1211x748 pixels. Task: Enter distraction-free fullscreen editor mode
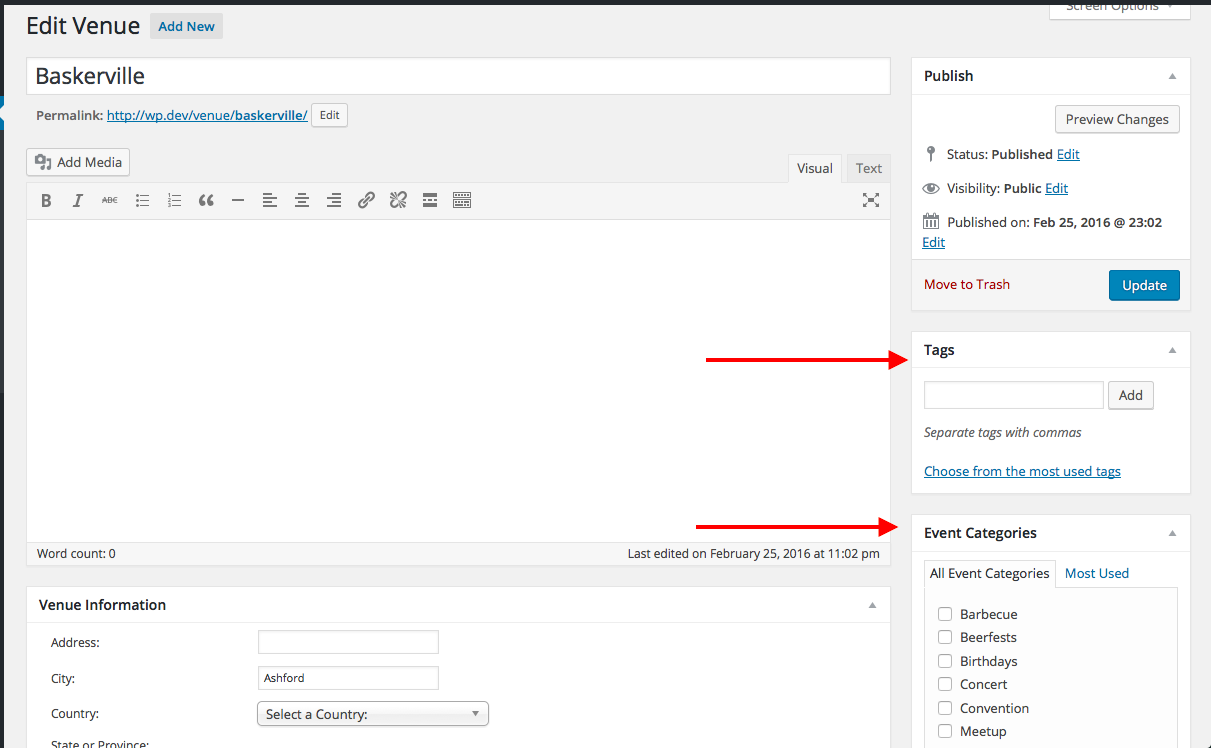(871, 201)
